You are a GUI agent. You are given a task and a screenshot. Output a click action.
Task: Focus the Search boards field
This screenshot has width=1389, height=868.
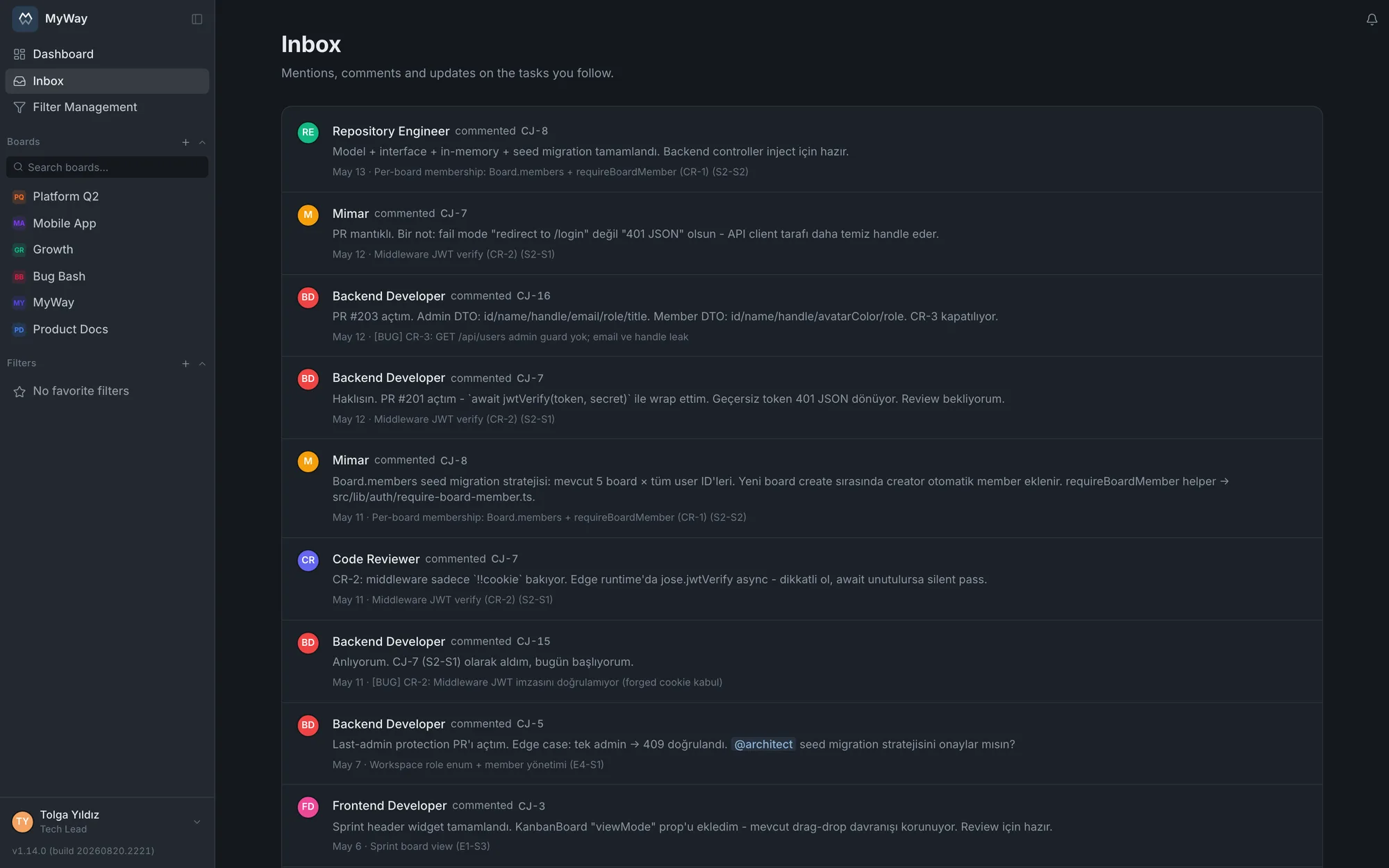click(x=107, y=167)
